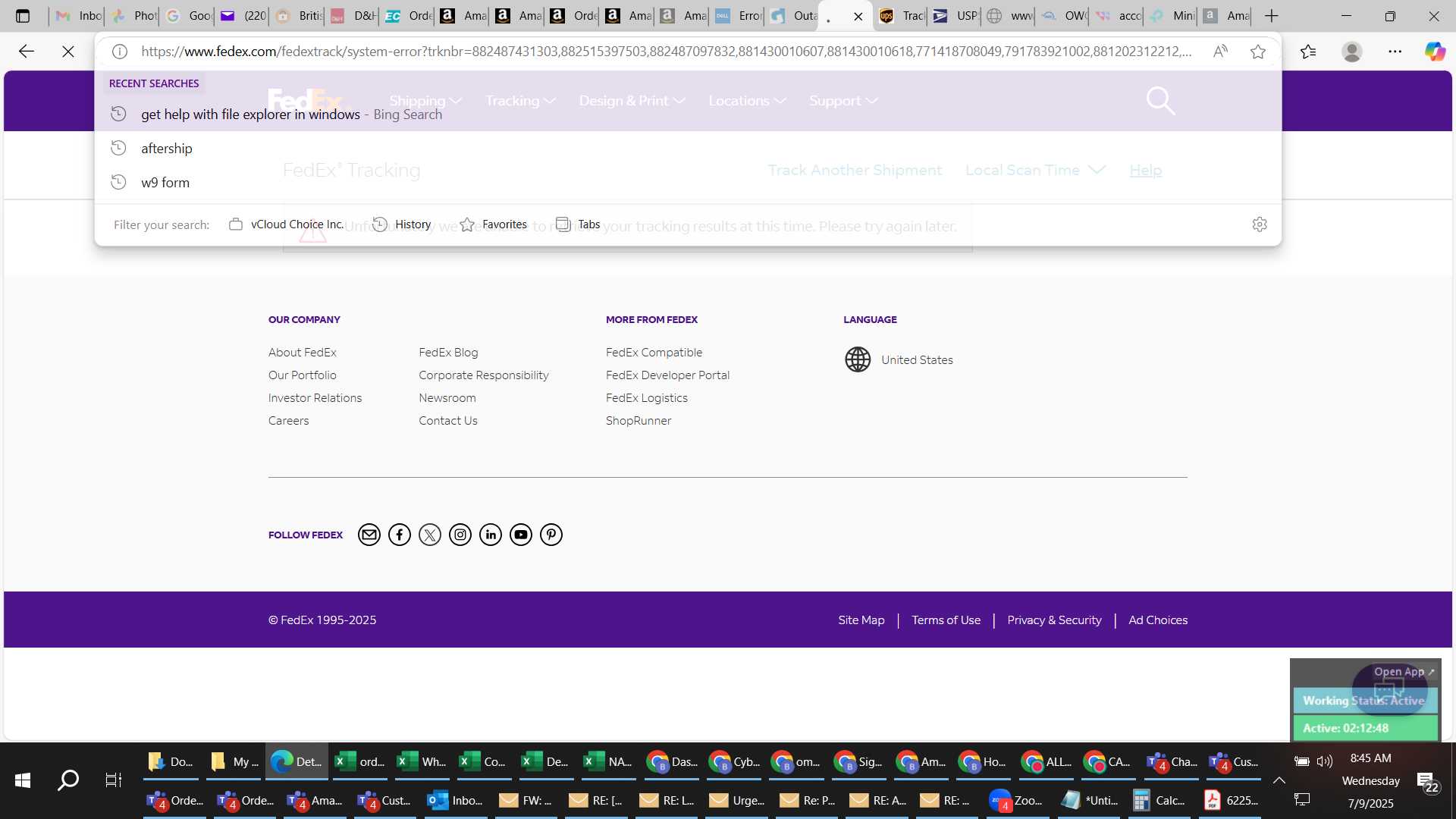Stop loading the page

coord(67,52)
